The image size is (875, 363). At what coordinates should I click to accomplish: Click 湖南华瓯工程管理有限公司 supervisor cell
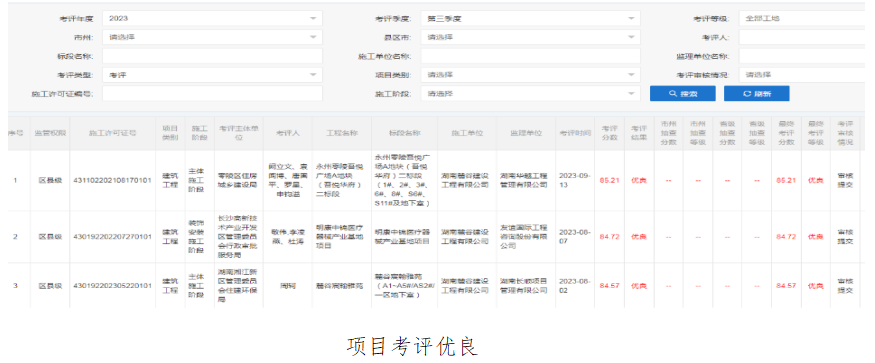(x=526, y=180)
